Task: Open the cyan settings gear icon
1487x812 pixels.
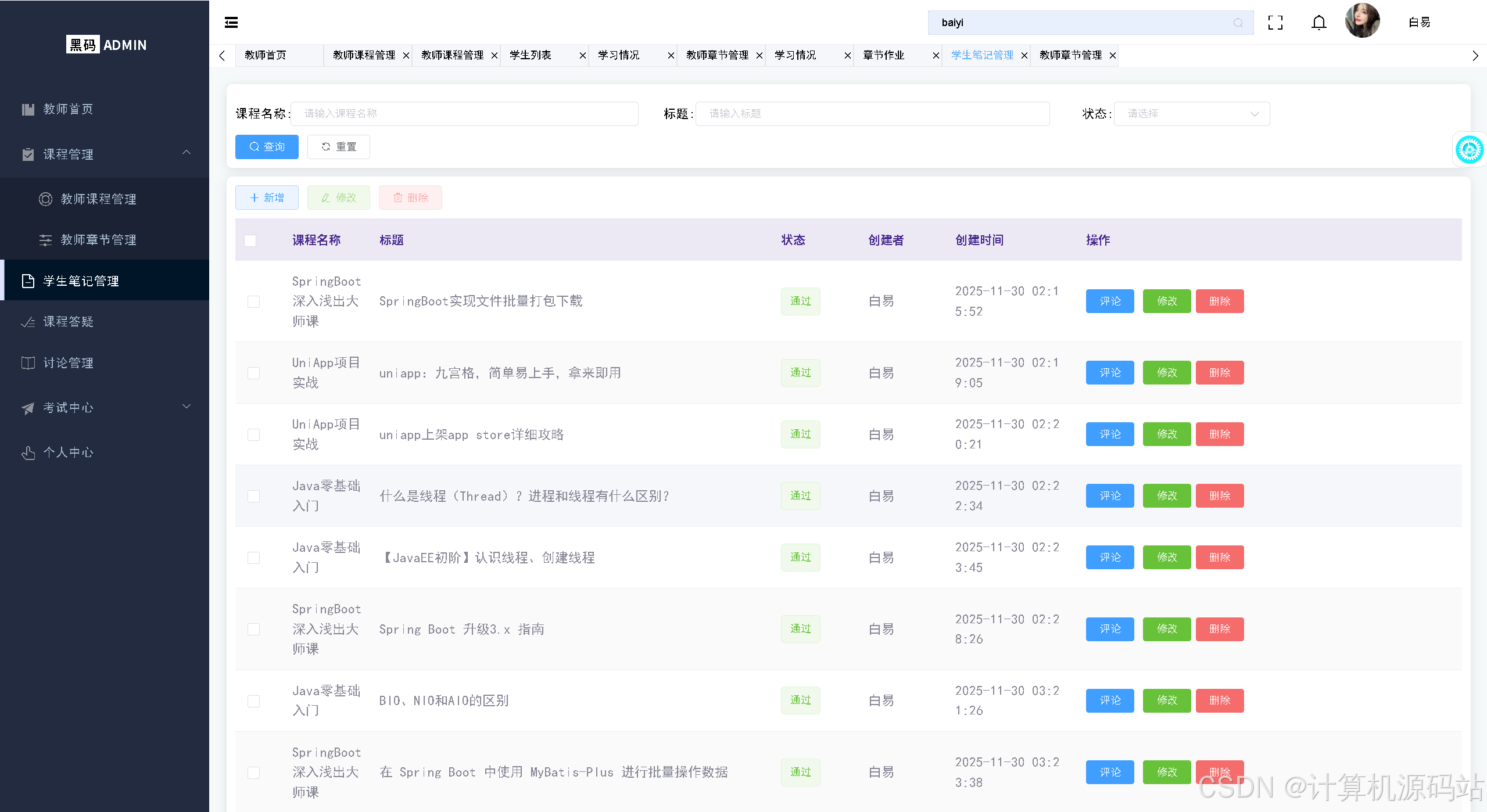Action: 1468,150
